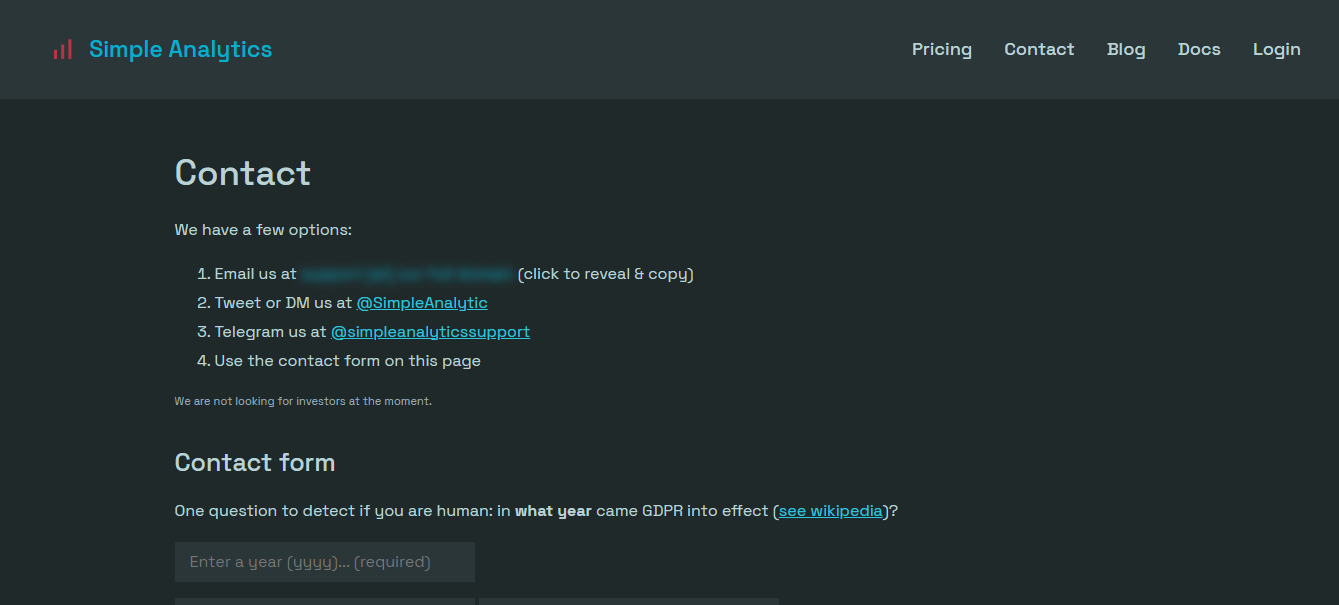The image size is (1339, 605).
Task: Open the Docs page
Action: [1199, 49]
